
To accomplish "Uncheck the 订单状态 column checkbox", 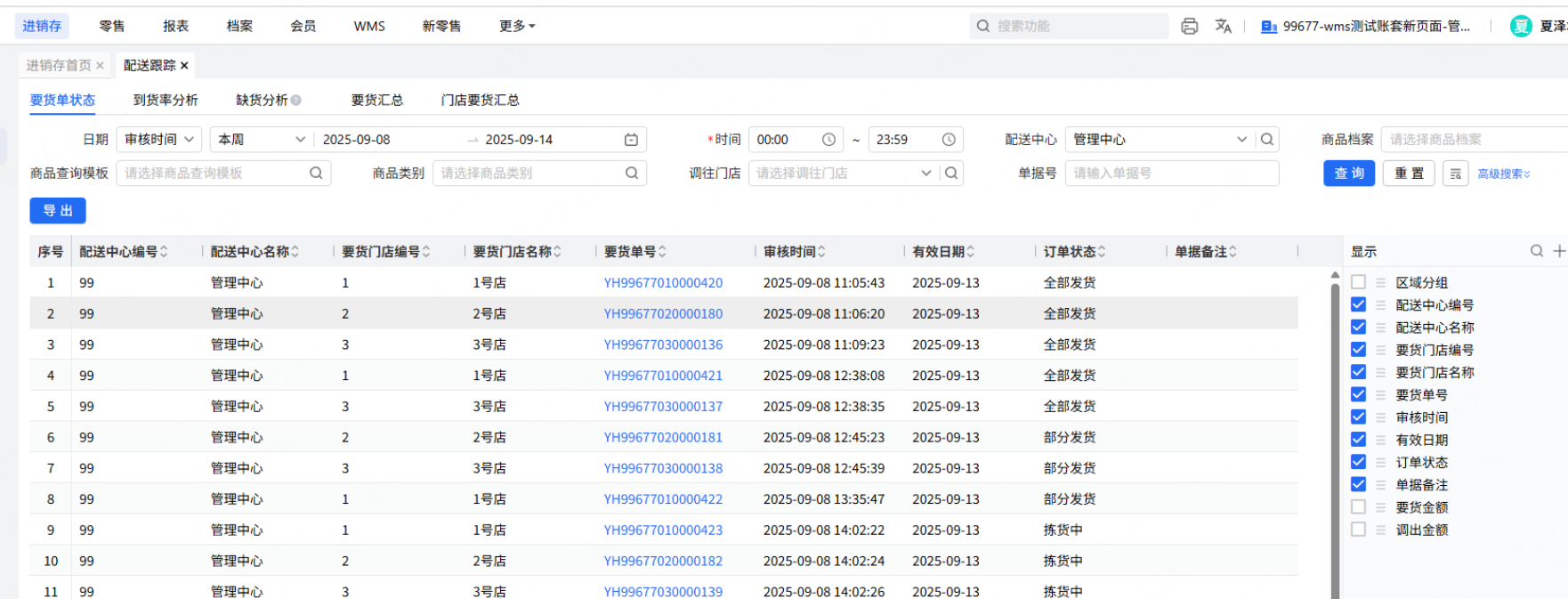I will tap(1358, 462).
